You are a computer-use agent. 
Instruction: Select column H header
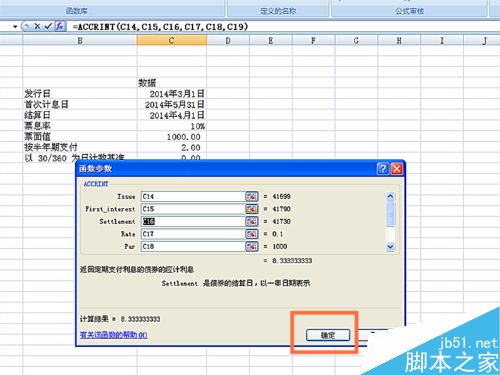click(x=399, y=41)
